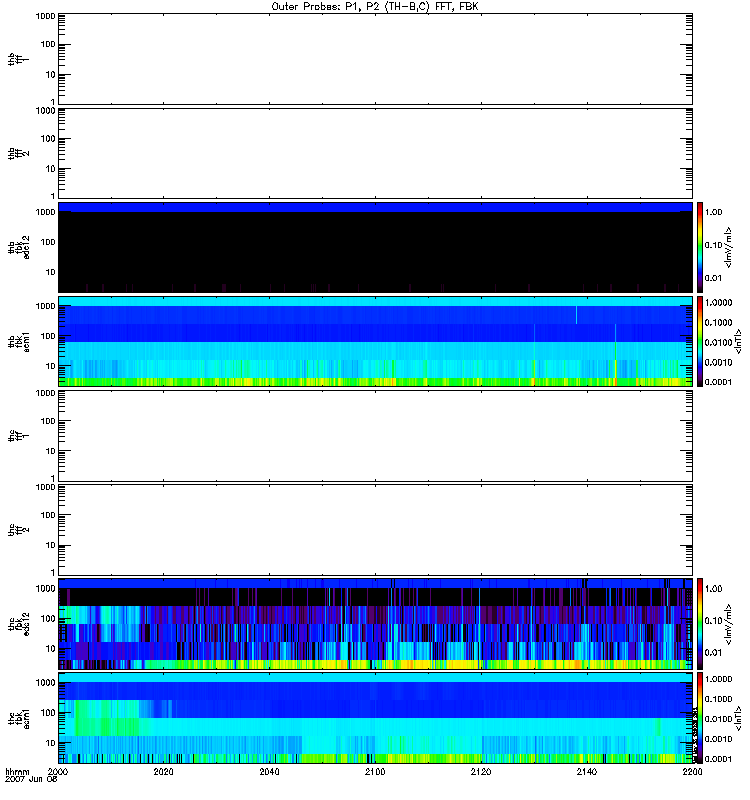The image size is (750, 800).
Task: Click the 2140 time axis label
Action: click(587, 771)
